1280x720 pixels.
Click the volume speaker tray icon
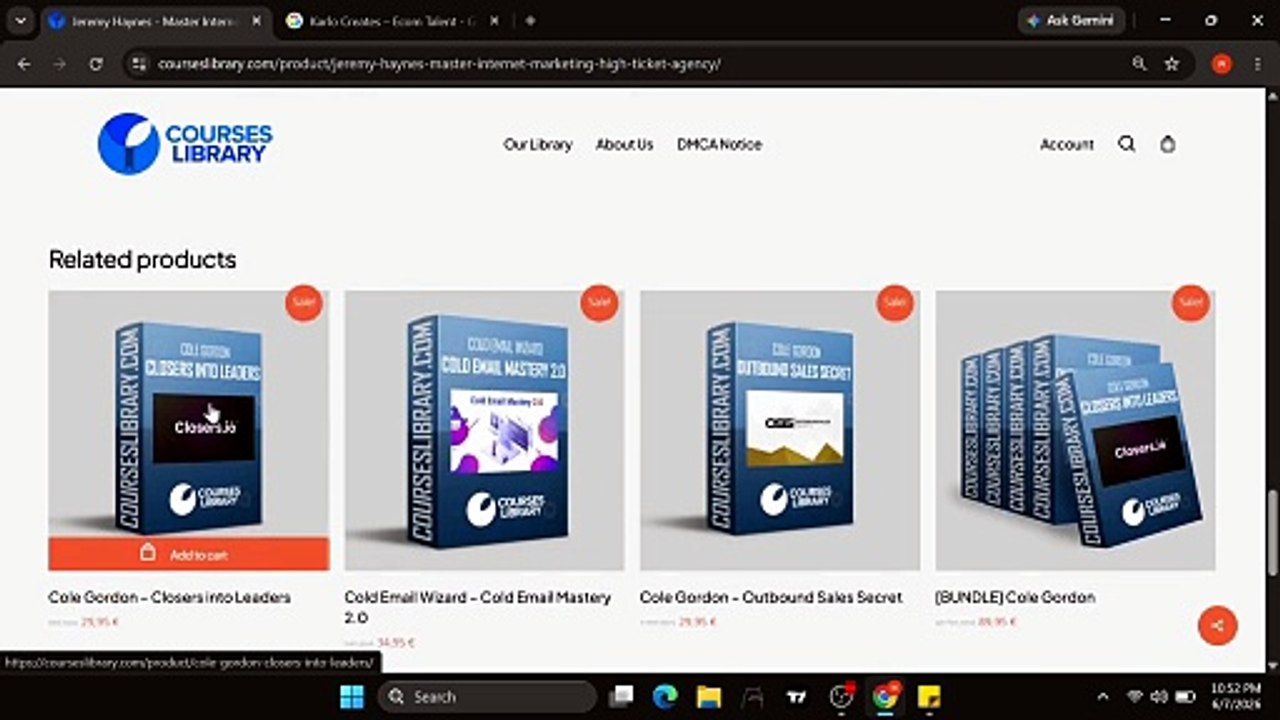(x=1159, y=696)
